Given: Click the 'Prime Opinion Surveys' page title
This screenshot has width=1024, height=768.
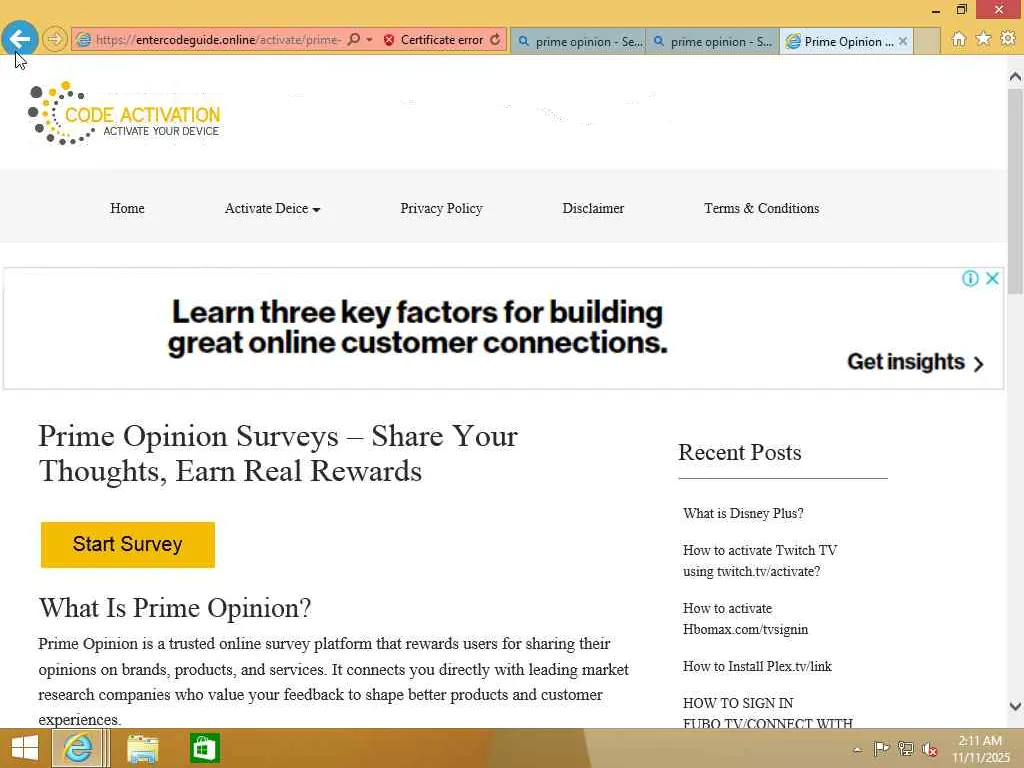Looking at the screenshot, I should point(278,453).
